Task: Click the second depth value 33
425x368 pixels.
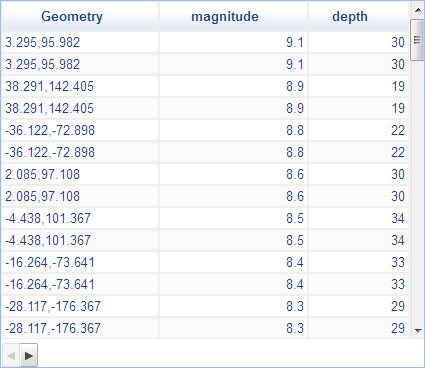Action: tap(398, 284)
